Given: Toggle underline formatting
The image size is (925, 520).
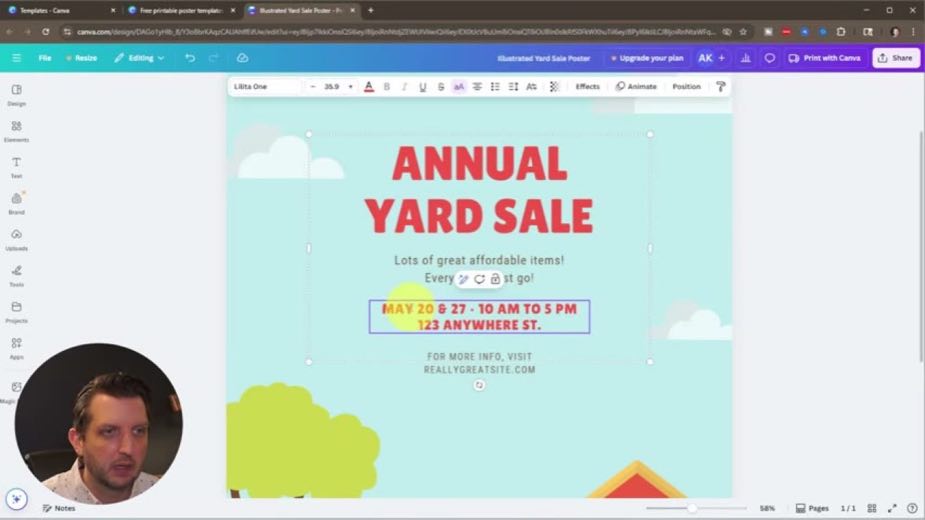Looking at the screenshot, I should (x=422, y=87).
